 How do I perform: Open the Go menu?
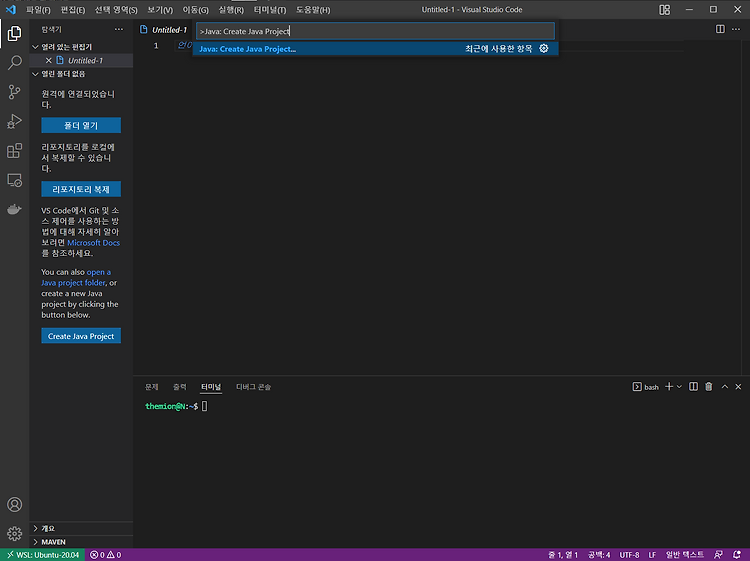196,10
